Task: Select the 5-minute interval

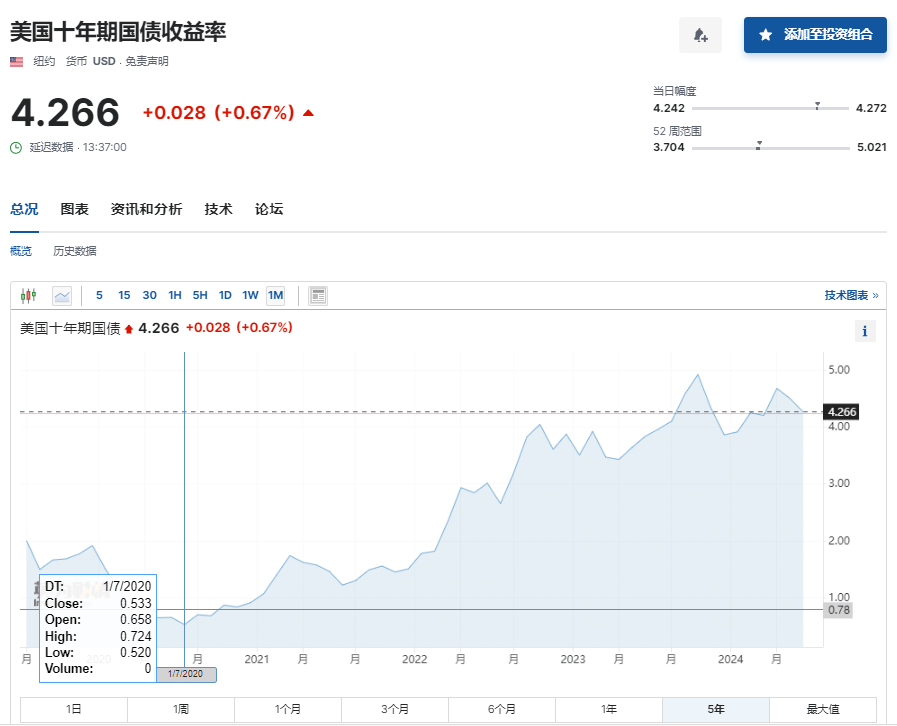Action: tap(99, 295)
